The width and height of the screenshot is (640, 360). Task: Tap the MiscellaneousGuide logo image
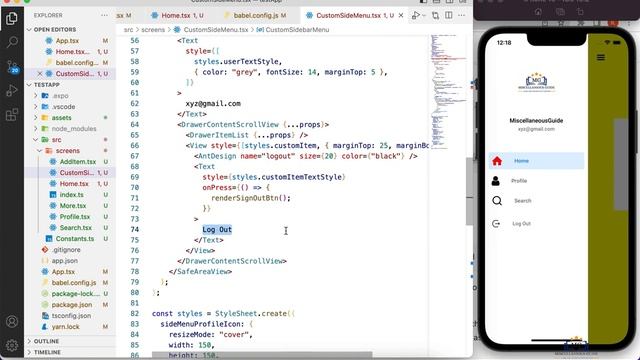(x=536, y=82)
